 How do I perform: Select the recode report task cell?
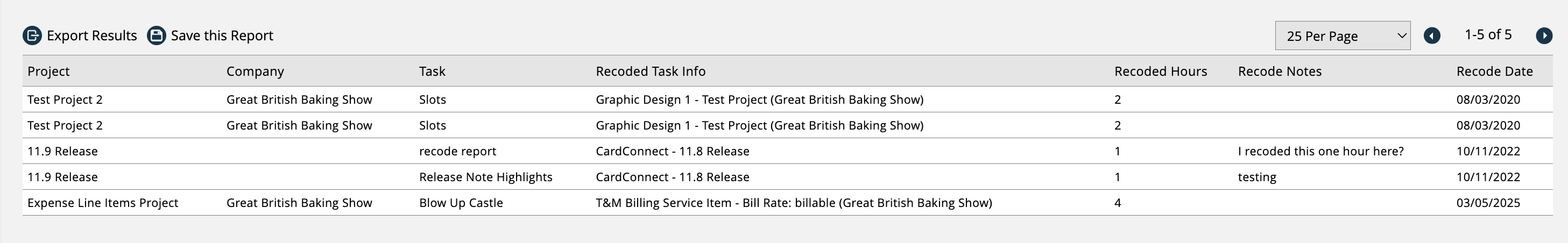(x=457, y=151)
